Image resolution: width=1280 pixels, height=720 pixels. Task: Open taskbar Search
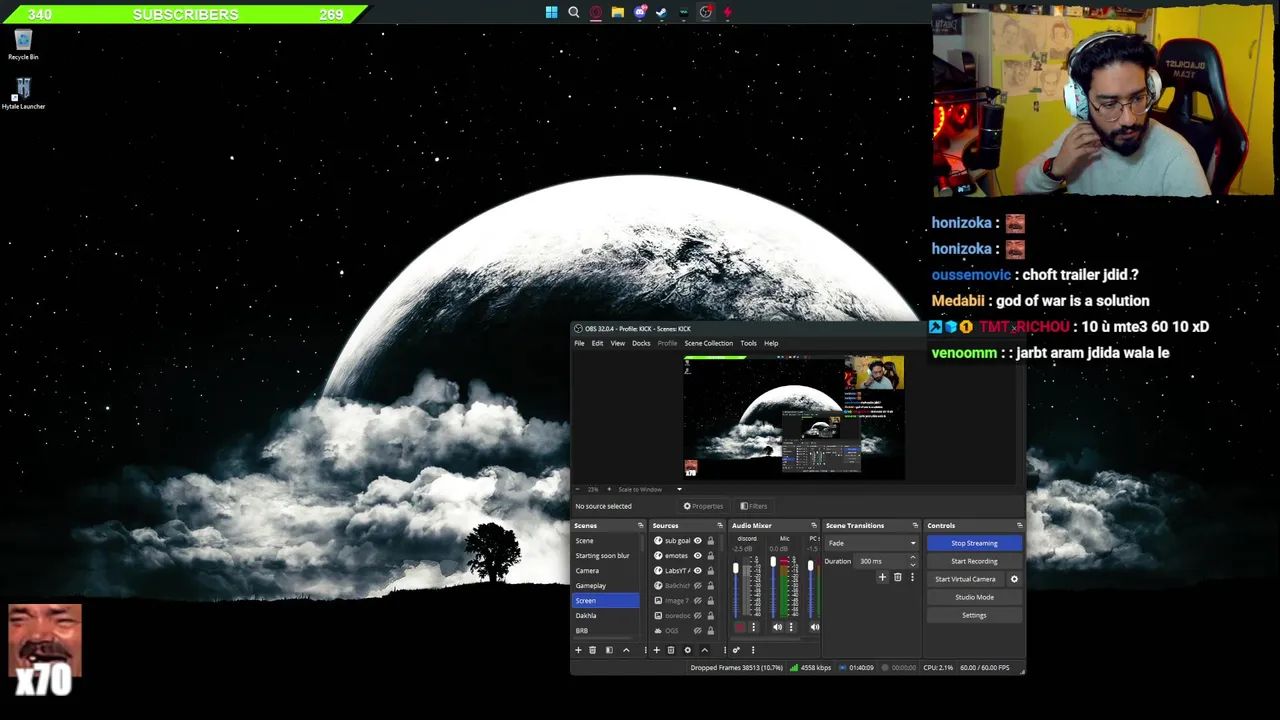(574, 12)
